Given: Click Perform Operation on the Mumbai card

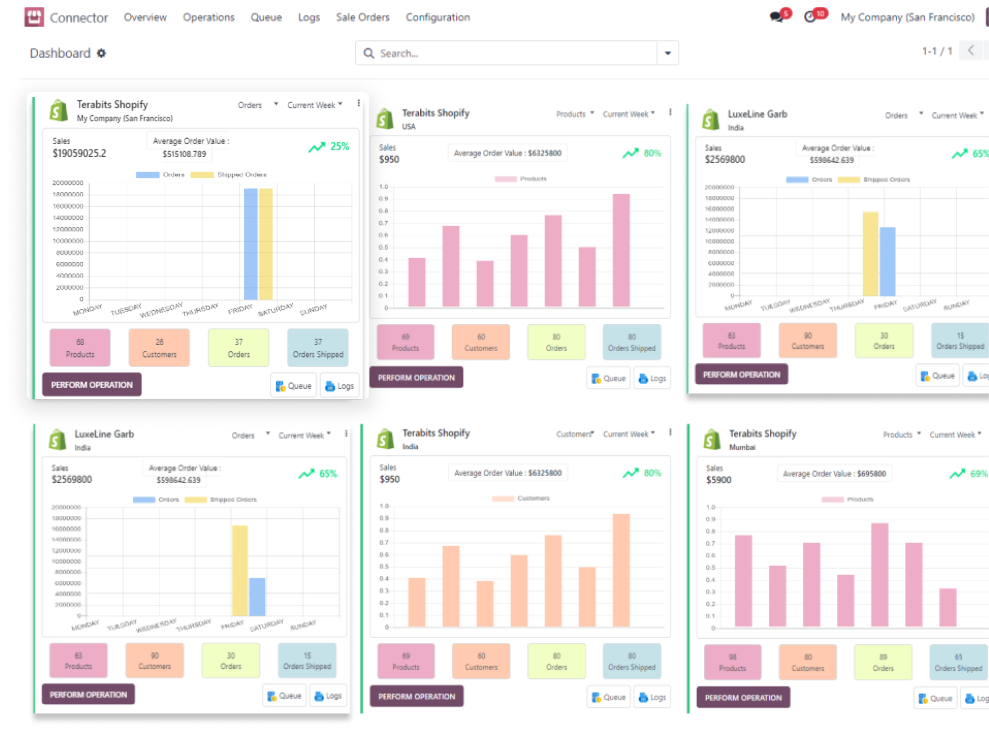Looking at the screenshot, I should pos(744,698).
